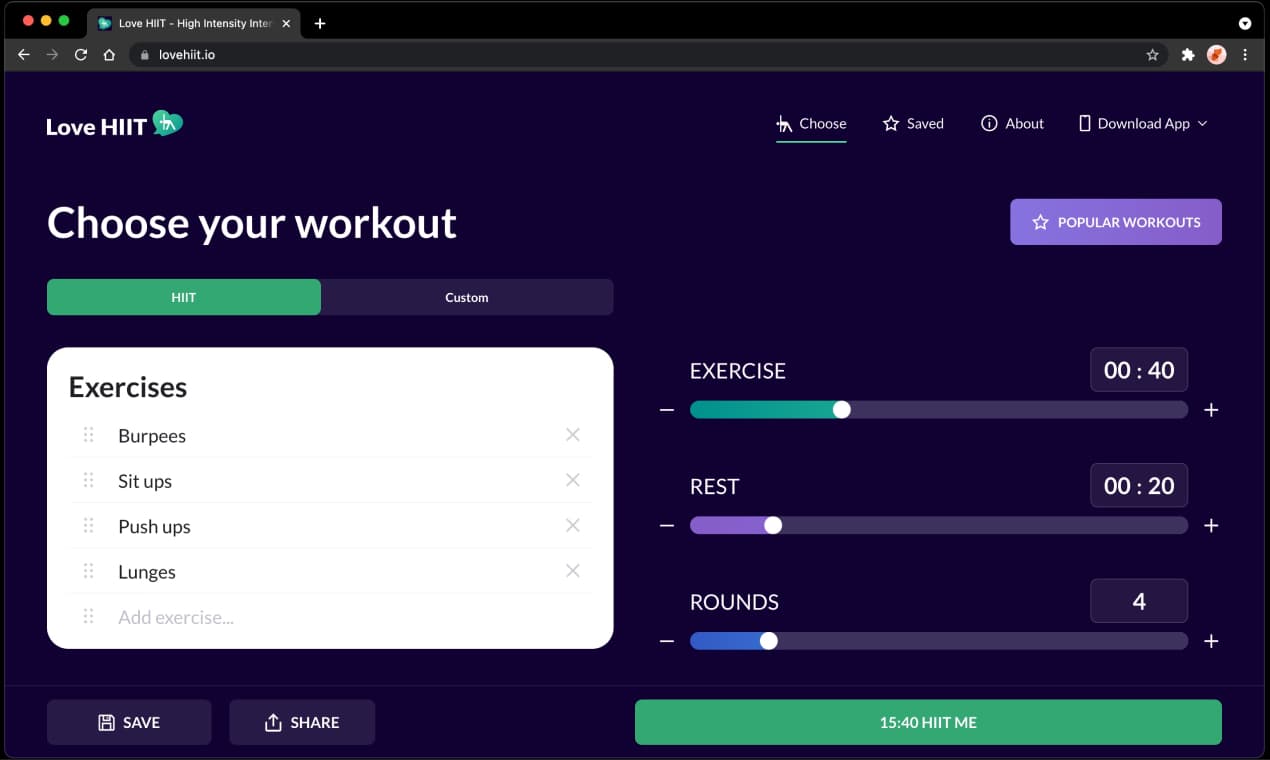1270x760 pixels.
Task: Click the rounds slider handle
Action: (x=769, y=641)
